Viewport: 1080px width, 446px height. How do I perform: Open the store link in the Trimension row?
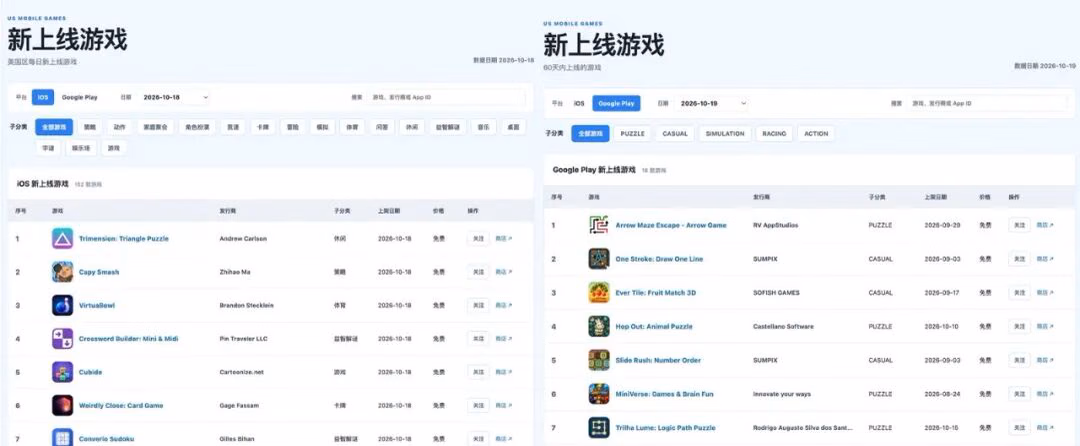503,238
